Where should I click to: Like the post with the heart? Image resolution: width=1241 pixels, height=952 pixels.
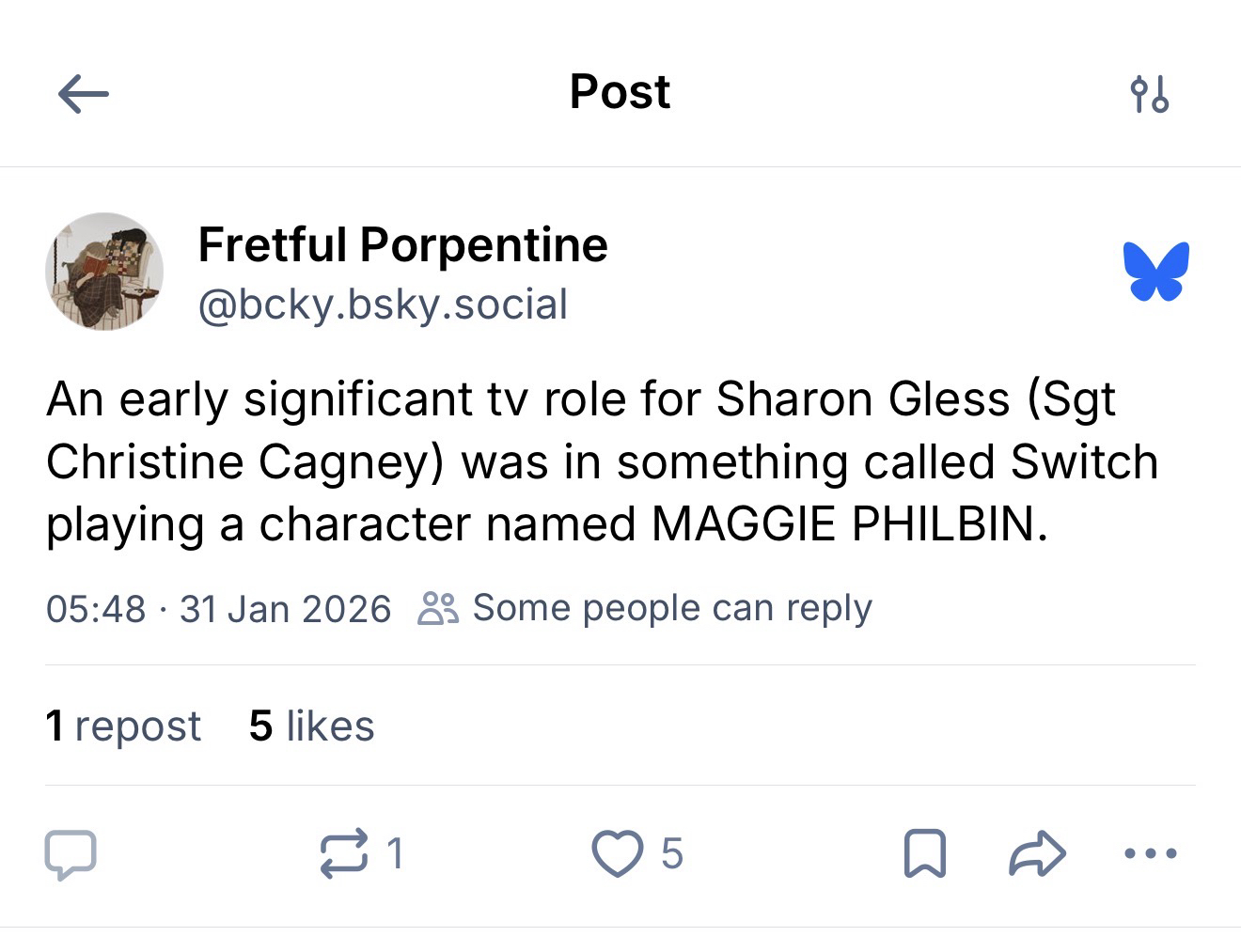tap(616, 853)
